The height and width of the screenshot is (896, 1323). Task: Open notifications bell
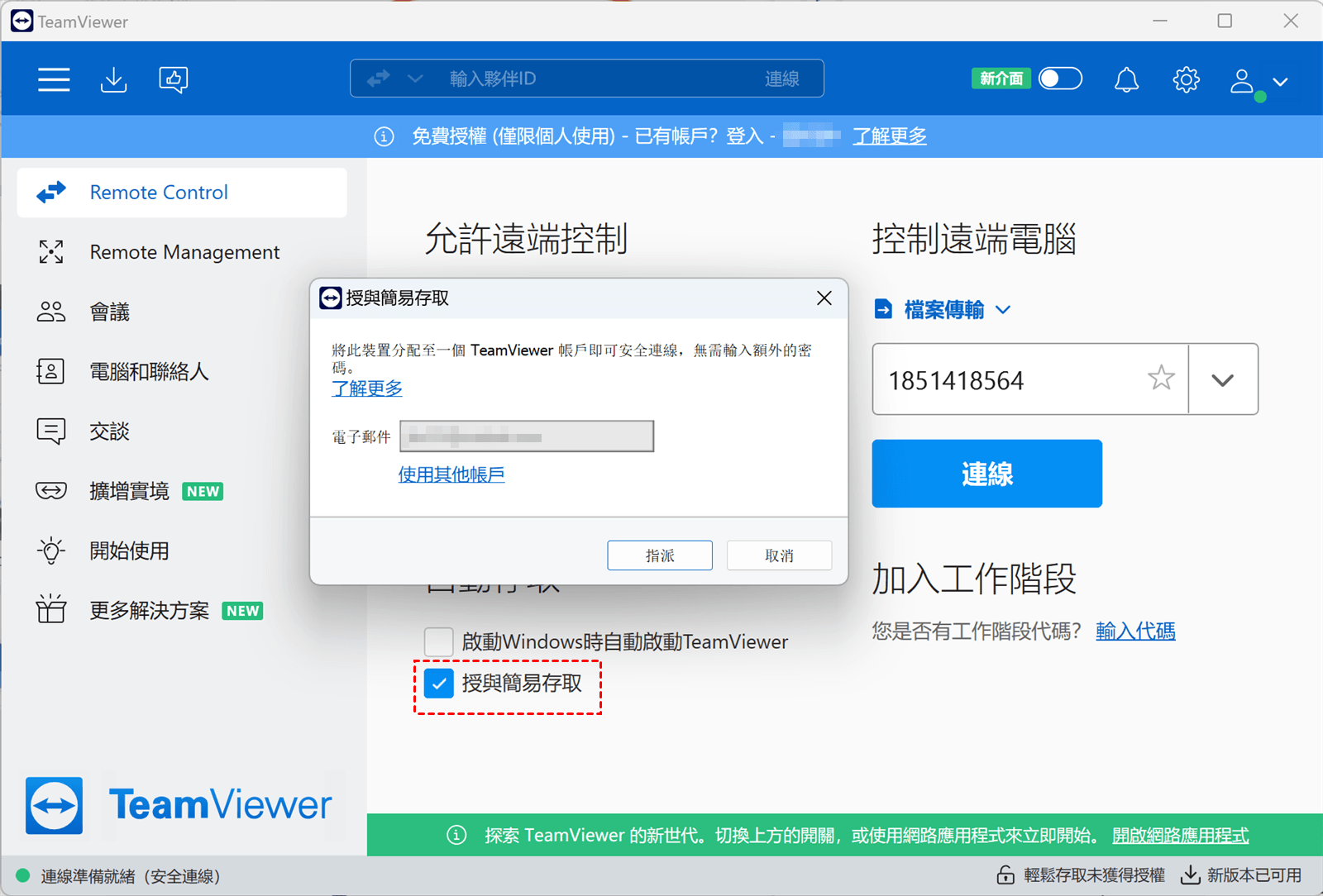point(1126,80)
